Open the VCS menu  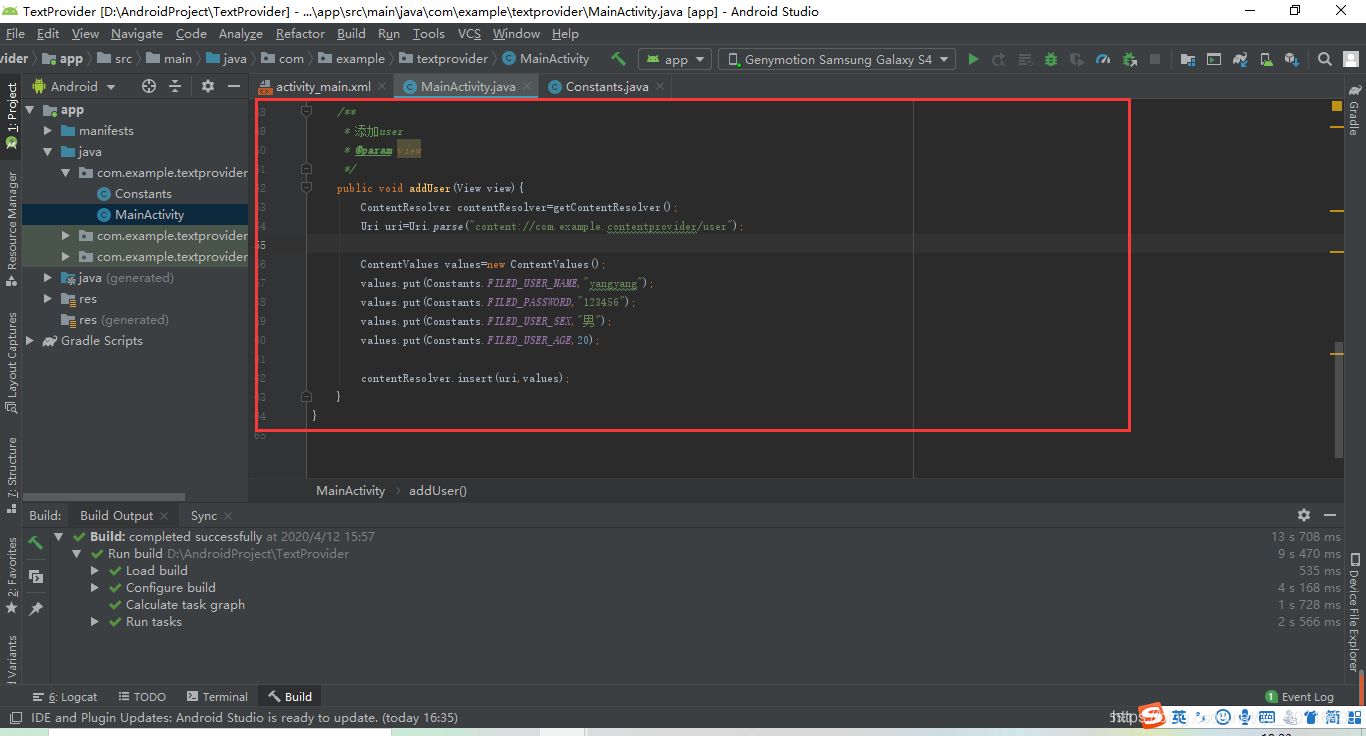coord(469,33)
